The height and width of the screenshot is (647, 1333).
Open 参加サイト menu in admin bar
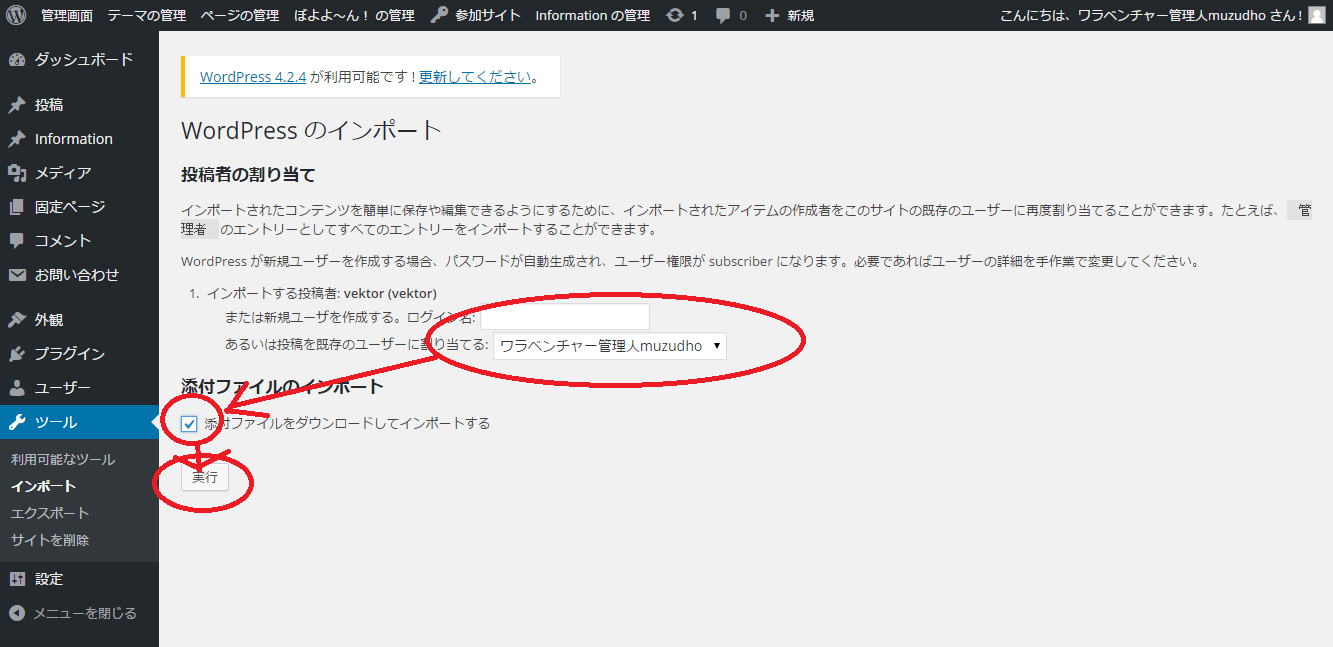(487, 16)
